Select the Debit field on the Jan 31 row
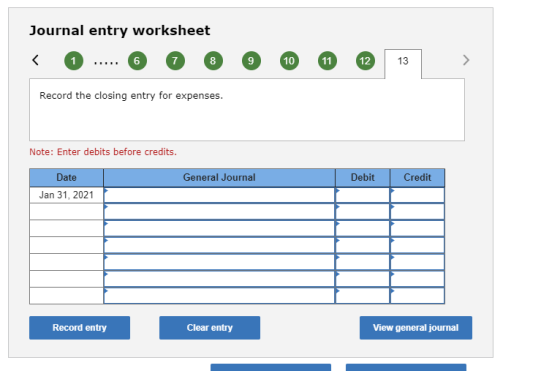Viewport: 560px width, 371px height. [x=362, y=195]
